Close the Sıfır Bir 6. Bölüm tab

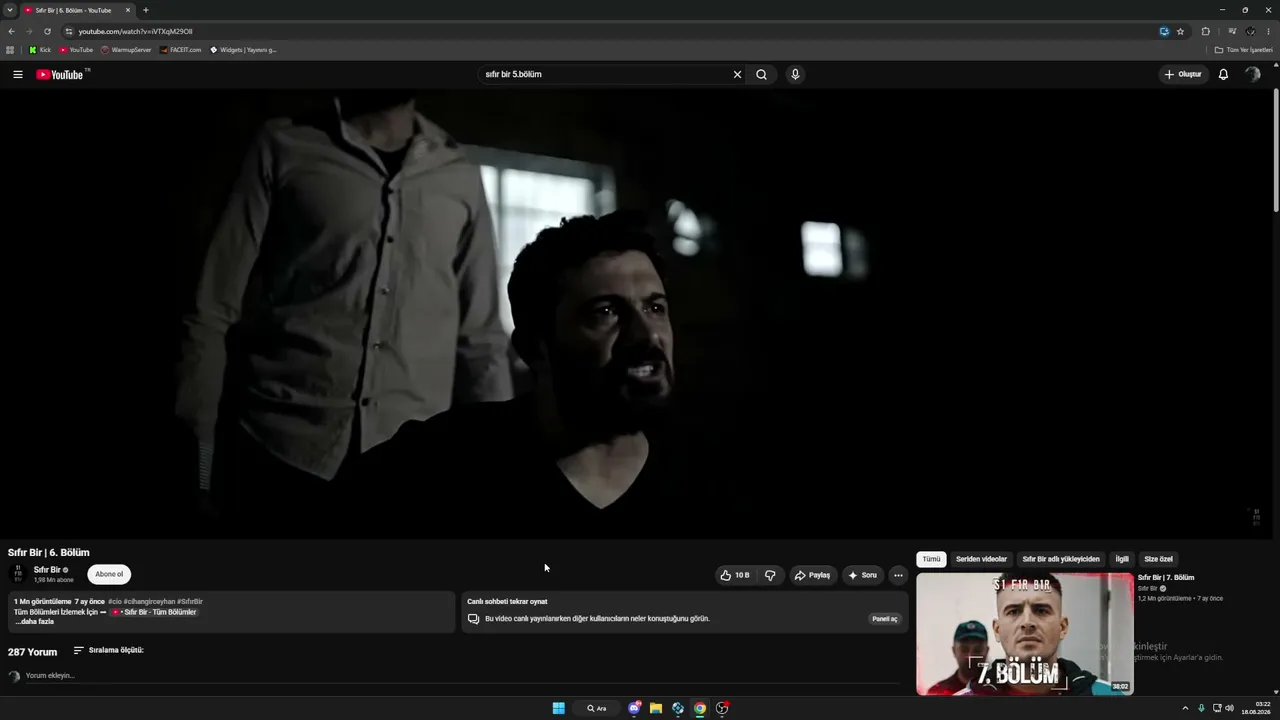[128, 10]
